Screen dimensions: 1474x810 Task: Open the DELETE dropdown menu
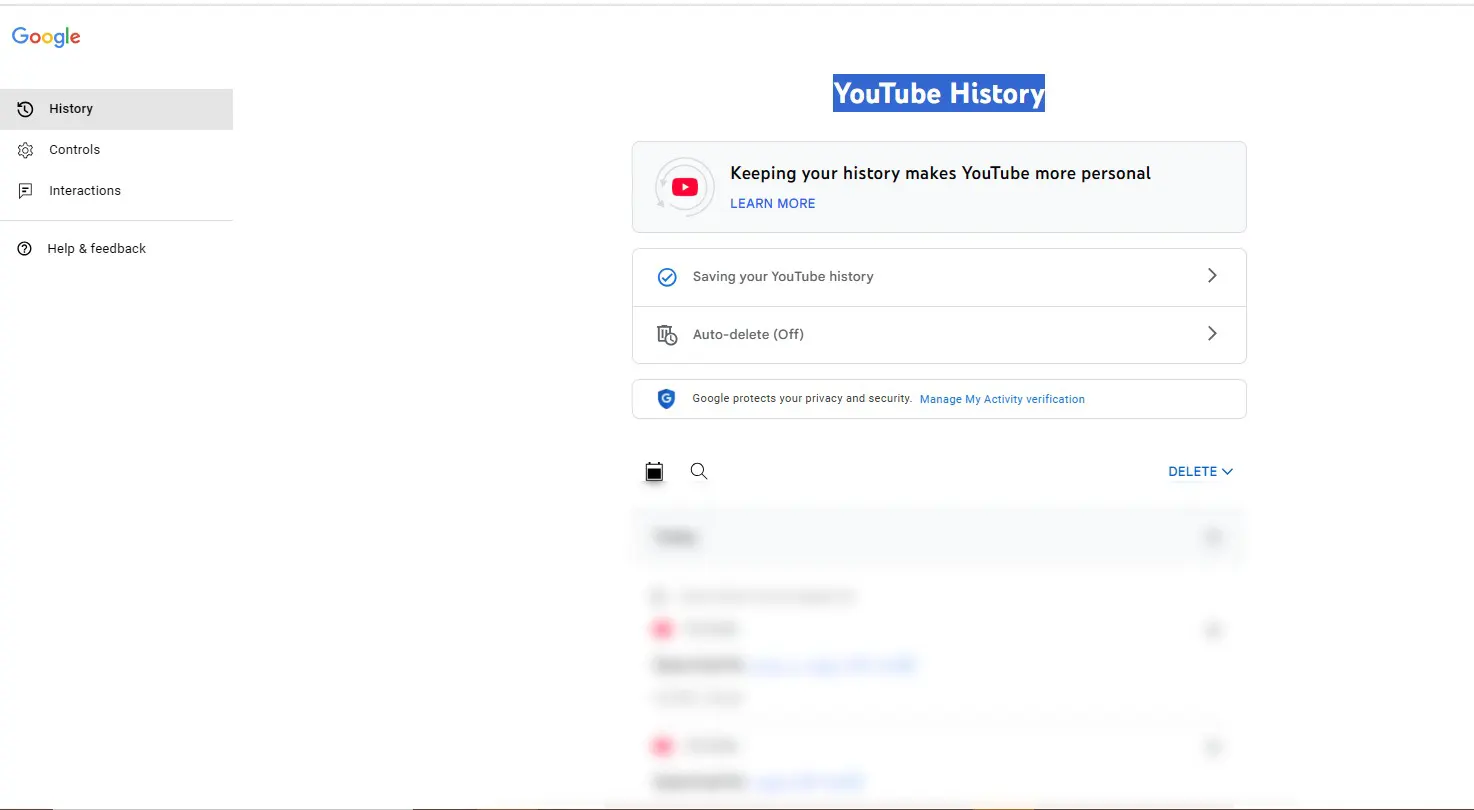click(1200, 472)
